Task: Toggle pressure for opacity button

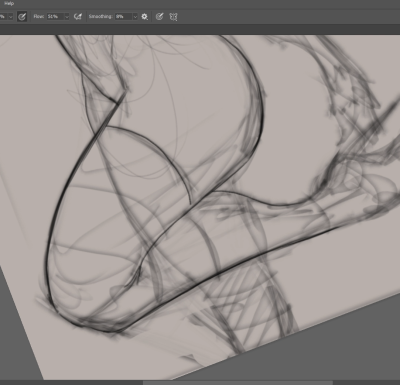Action: pos(22,17)
